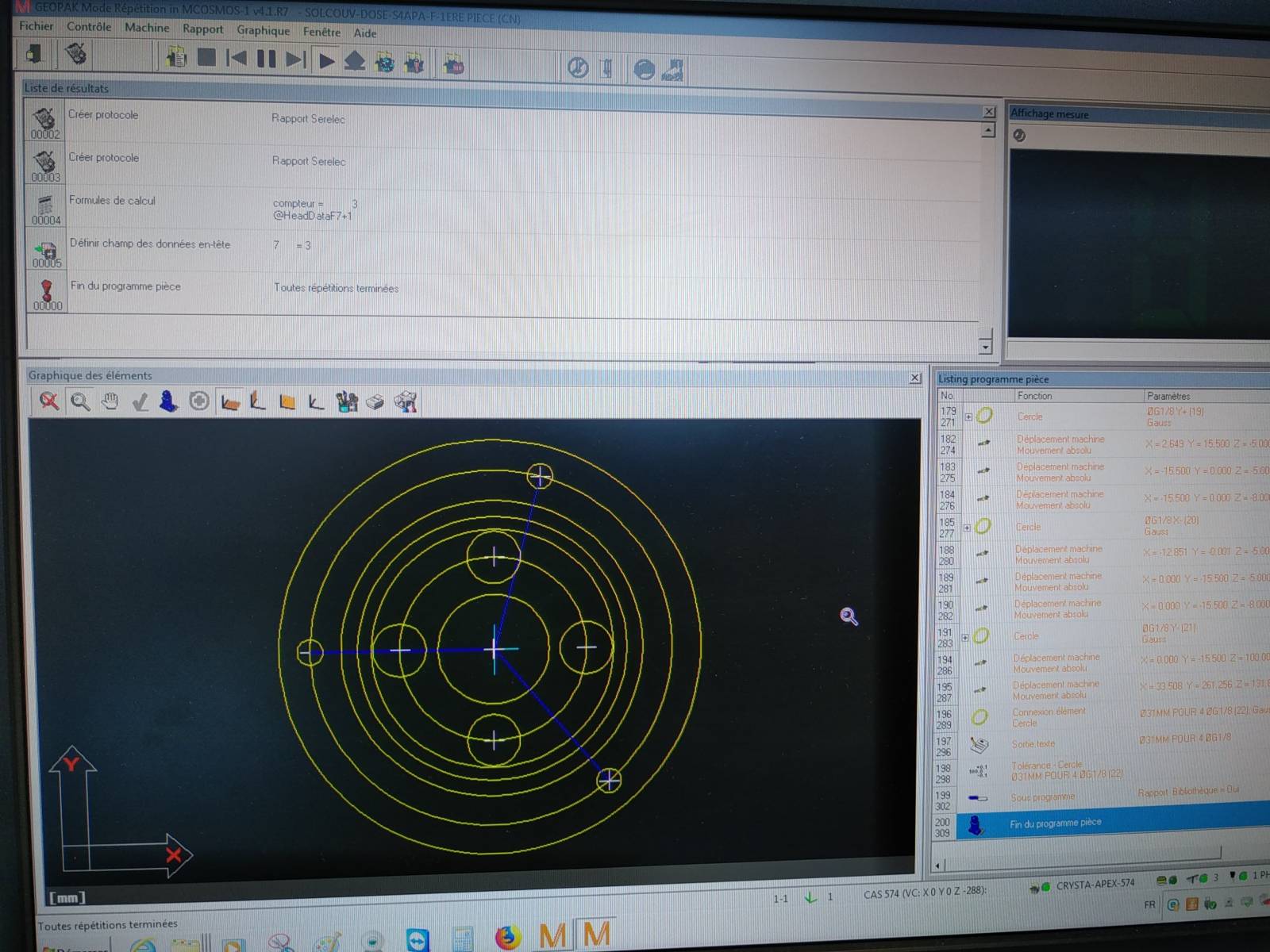Viewport: 1270px width, 952px height.
Task: Click the printer icon in graphics toolbar
Action: click(x=375, y=403)
